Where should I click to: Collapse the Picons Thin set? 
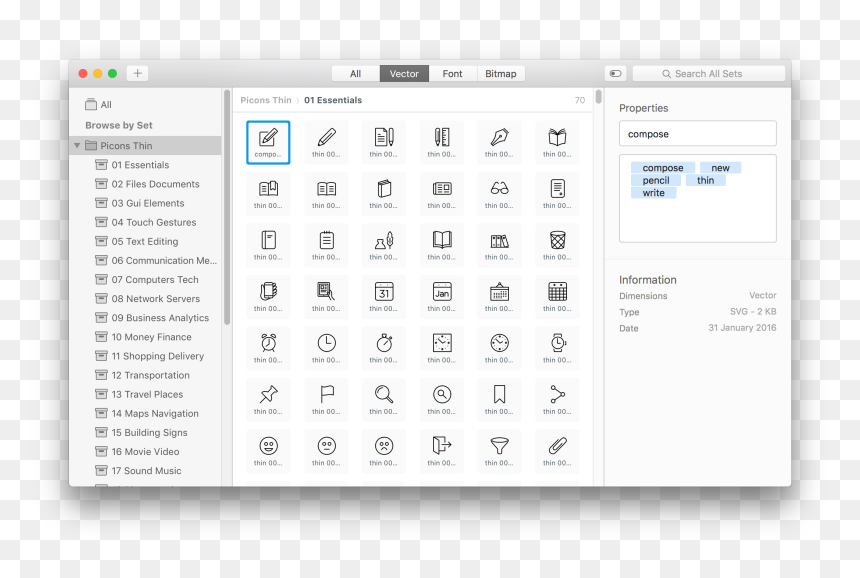[77, 145]
